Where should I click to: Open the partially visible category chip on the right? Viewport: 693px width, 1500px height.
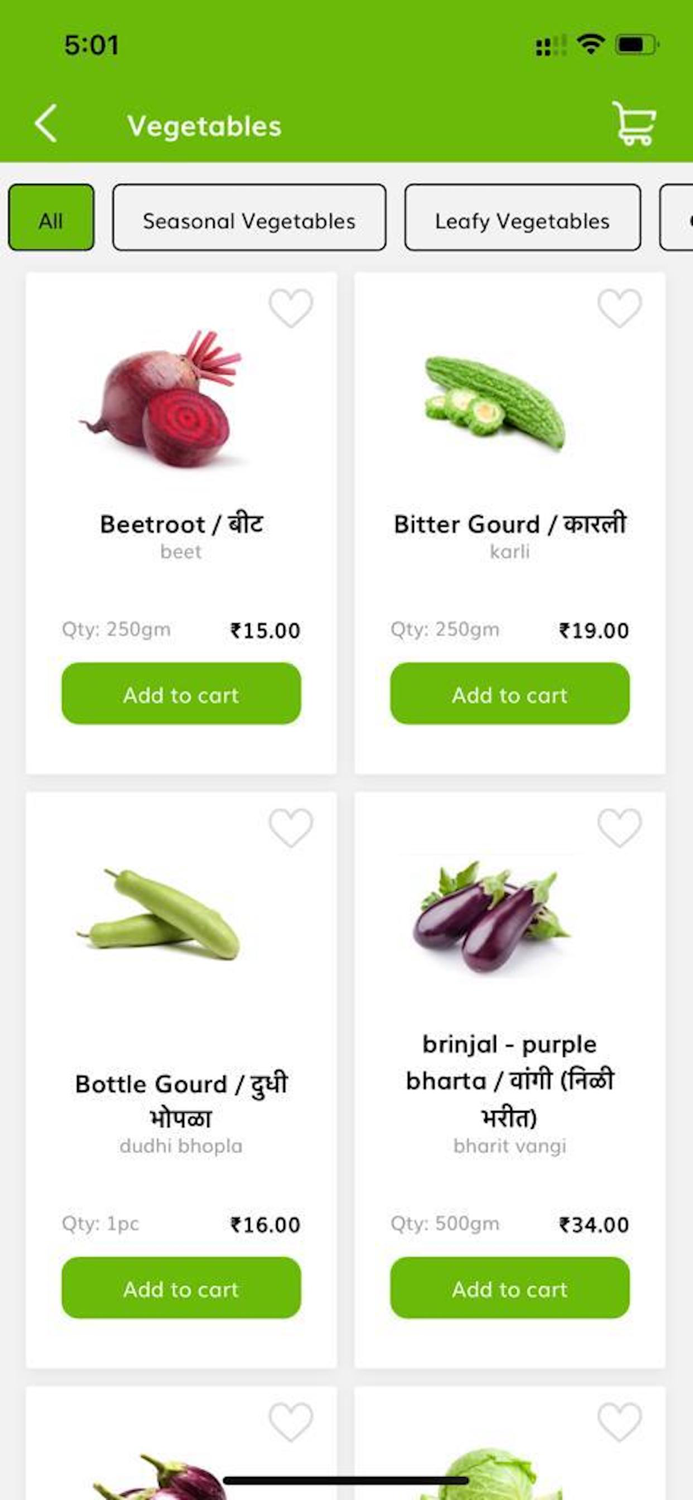click(x=678, y=219)
